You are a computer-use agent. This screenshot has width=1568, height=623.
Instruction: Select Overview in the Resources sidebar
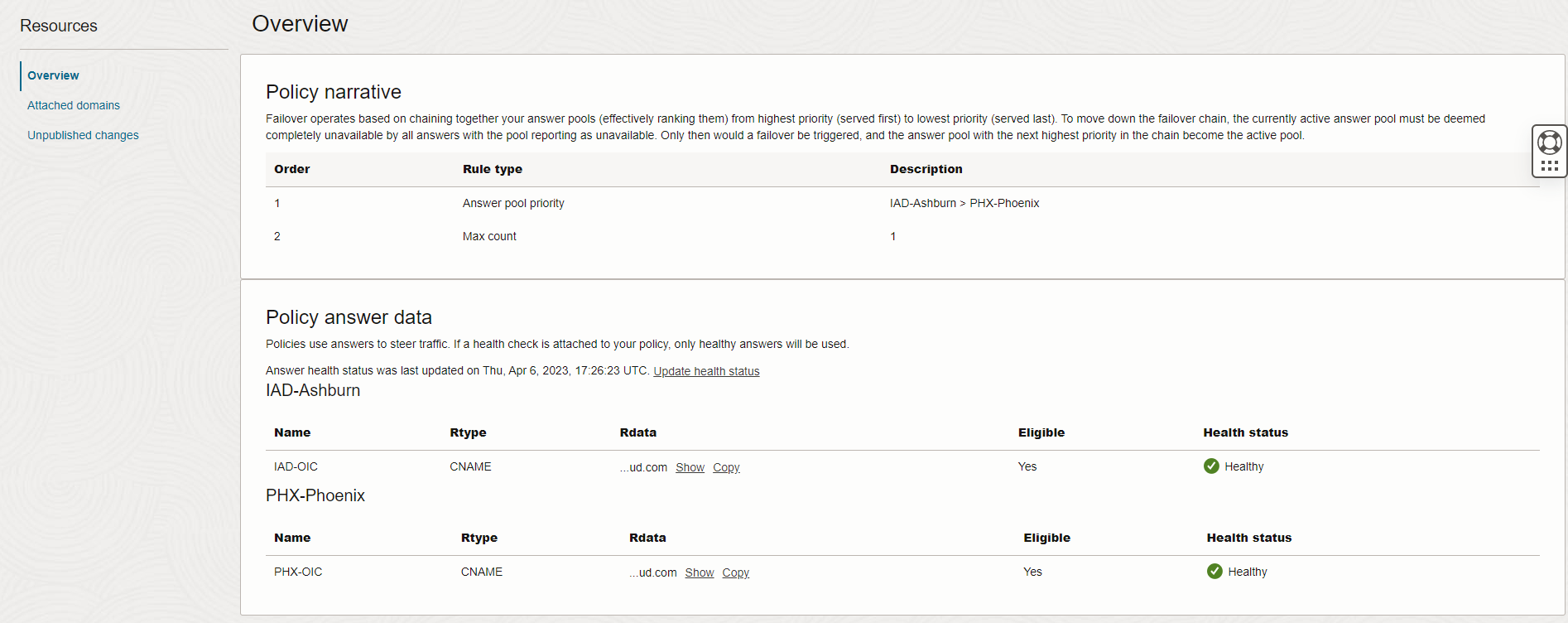tap(53, 75)
